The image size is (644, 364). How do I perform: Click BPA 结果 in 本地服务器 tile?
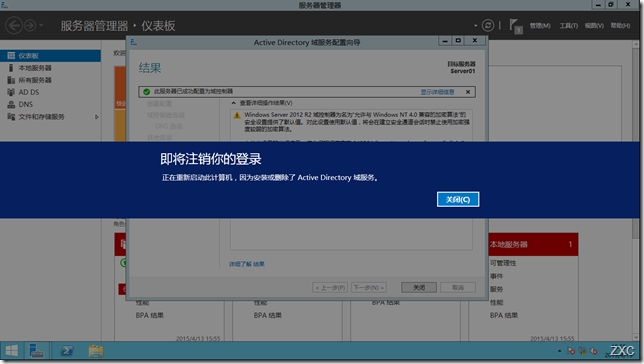click(x=504, y=316)
